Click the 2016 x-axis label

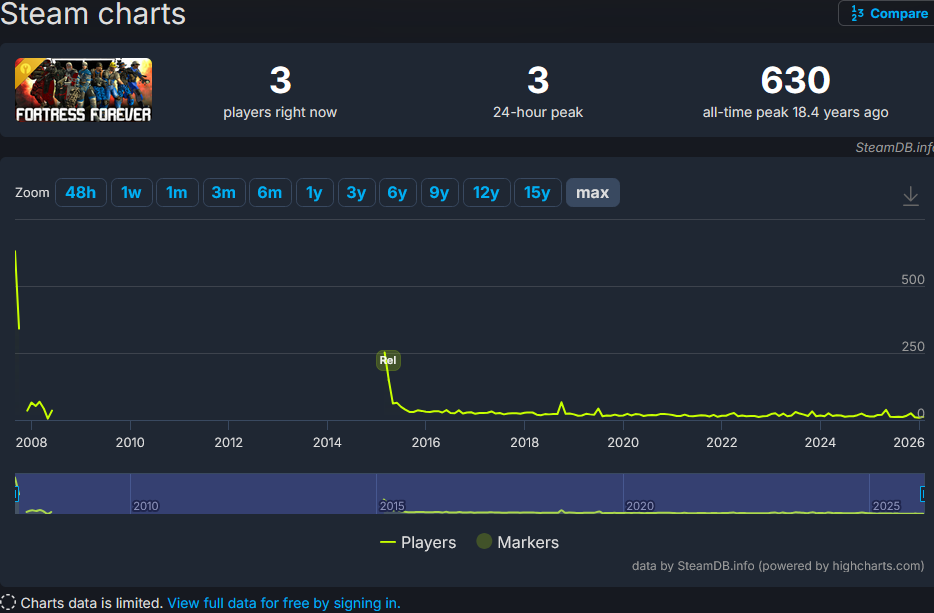click(426, 442)
